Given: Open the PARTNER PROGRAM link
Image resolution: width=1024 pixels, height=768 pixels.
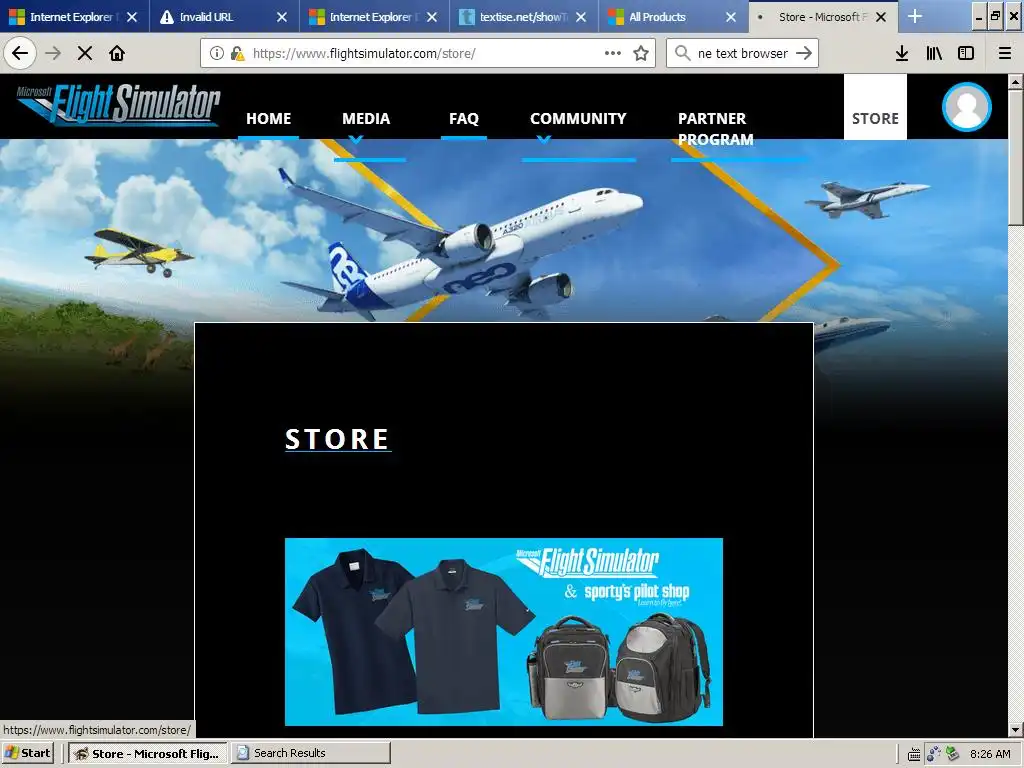Looking at the screenshot, I should 715,129.
